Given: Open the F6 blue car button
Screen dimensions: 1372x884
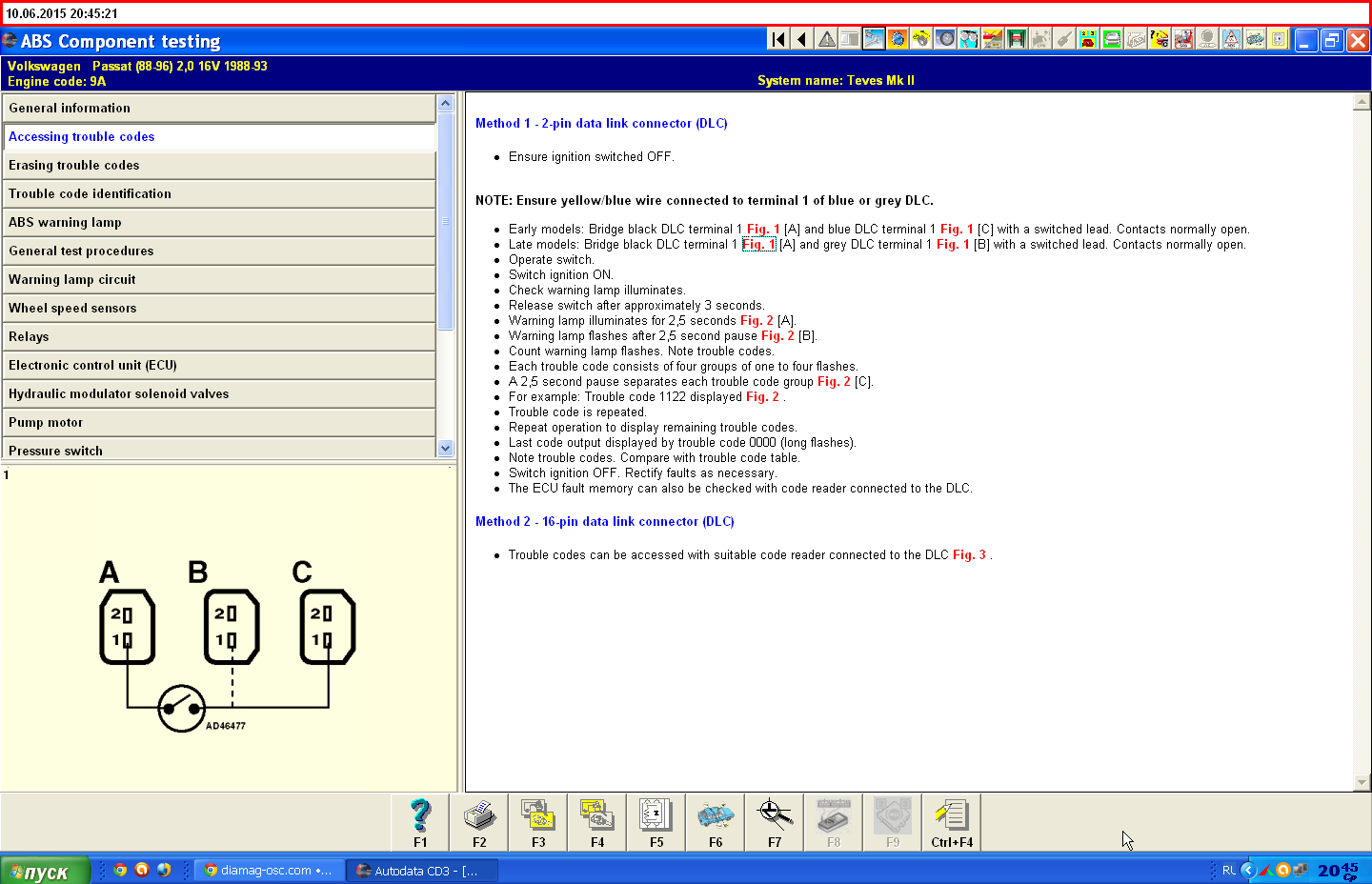Looking at the screenshot, I should 716,822.
